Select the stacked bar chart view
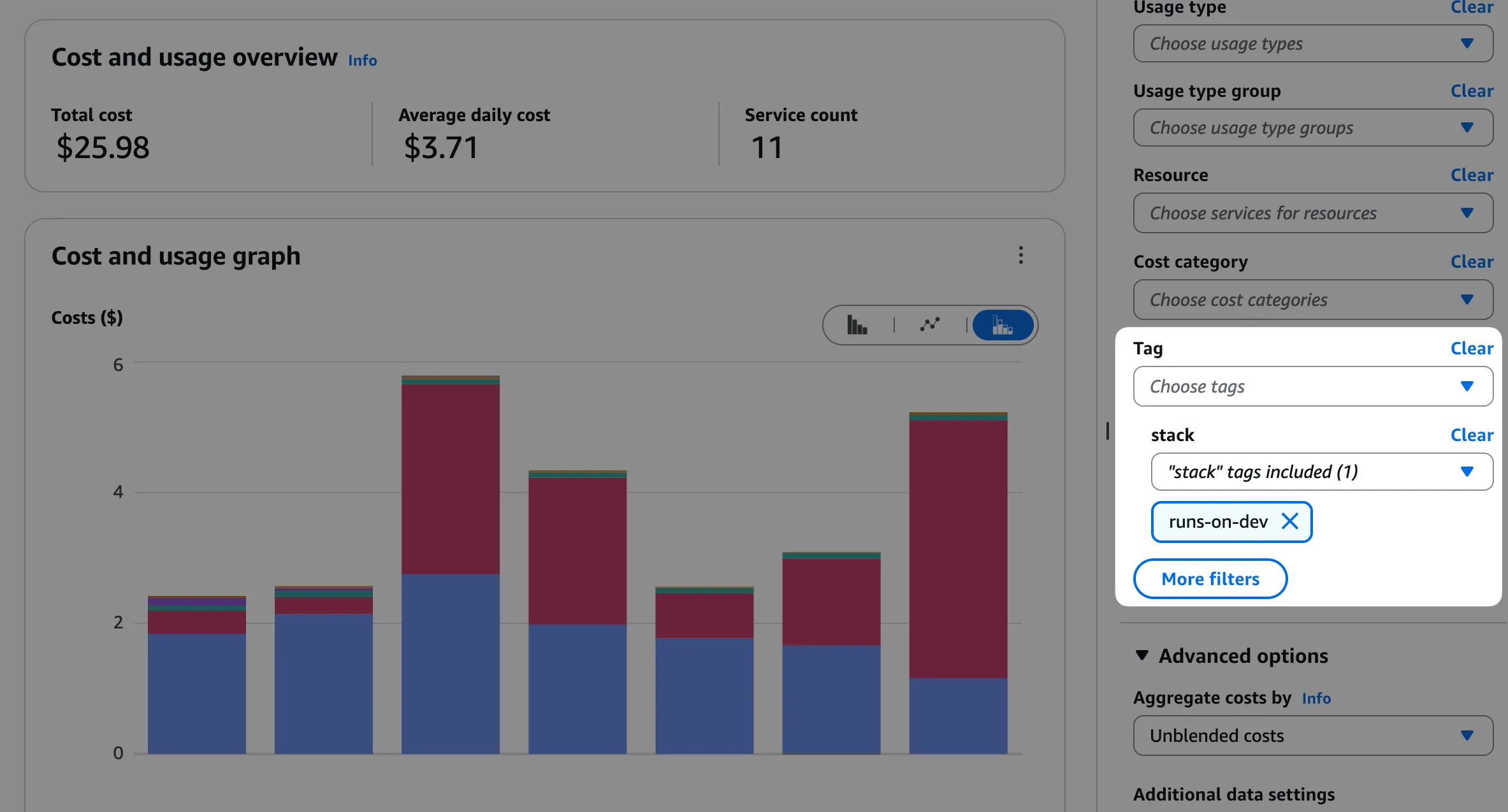Image resolution: width=1508 pixels, height=812 pixels. (1003, 325)
